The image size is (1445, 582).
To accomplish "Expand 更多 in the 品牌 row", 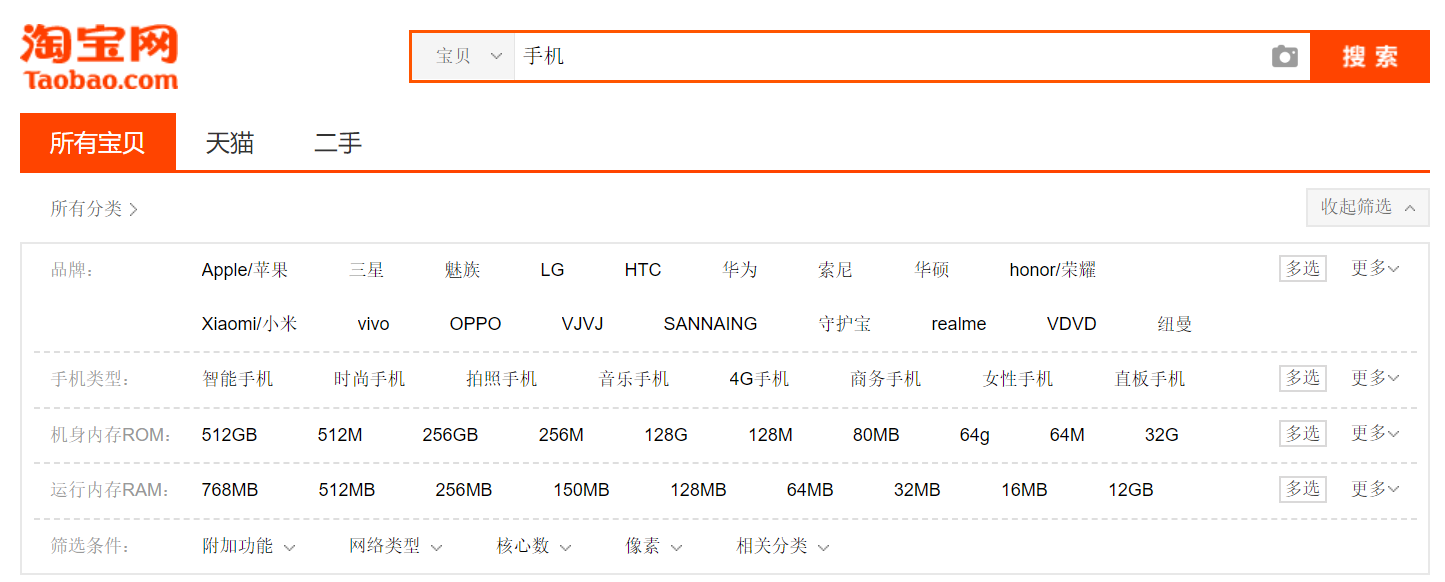I will pyautogui.click(x=1375, y=268).
